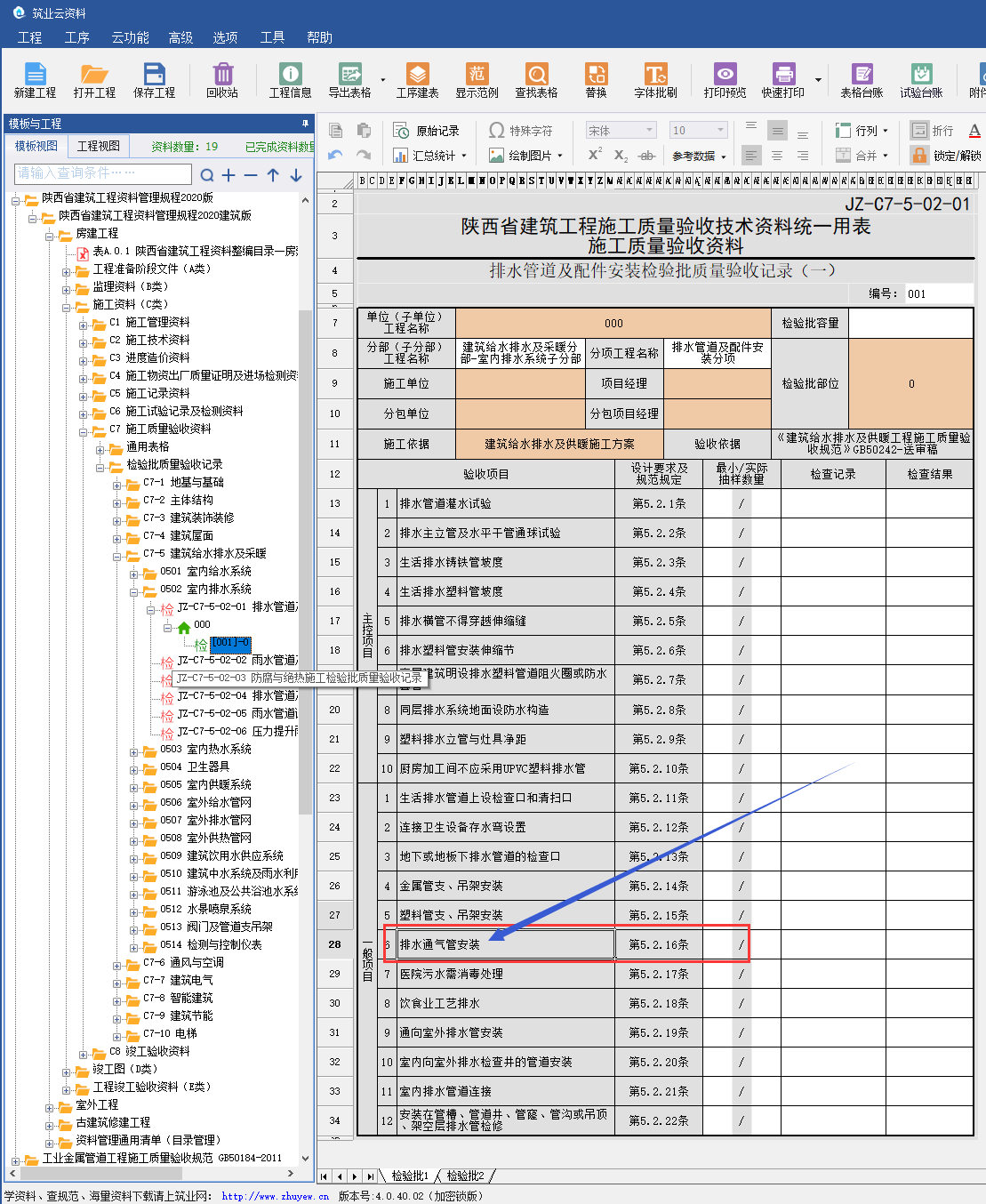This screenshot has width=986, height=1204.
Task: Toggle strikethrough text formatting
Action: [646, 156]
